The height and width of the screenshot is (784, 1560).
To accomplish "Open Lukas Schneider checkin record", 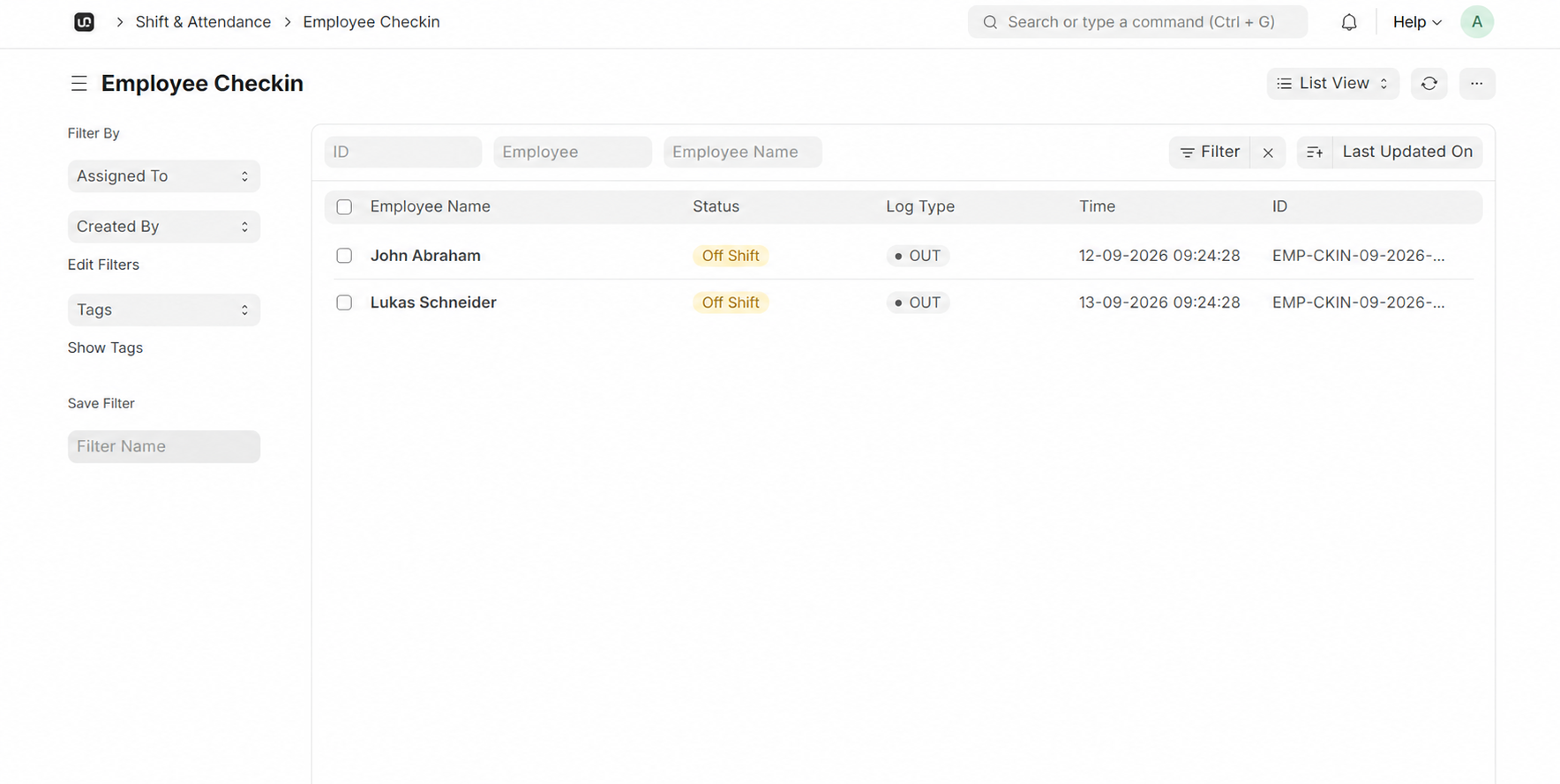I will pos(433,302).
